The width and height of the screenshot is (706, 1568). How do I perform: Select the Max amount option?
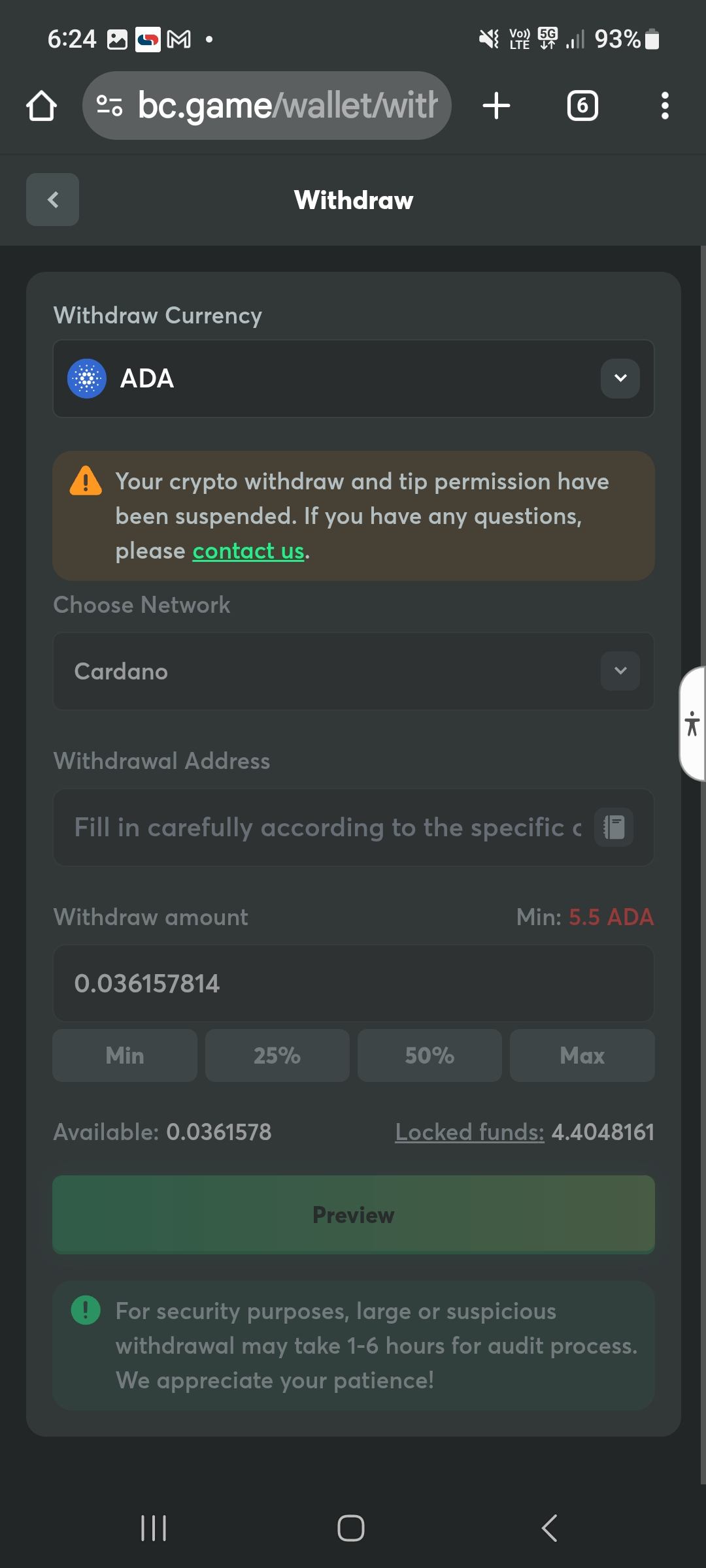pos(582,1056)
